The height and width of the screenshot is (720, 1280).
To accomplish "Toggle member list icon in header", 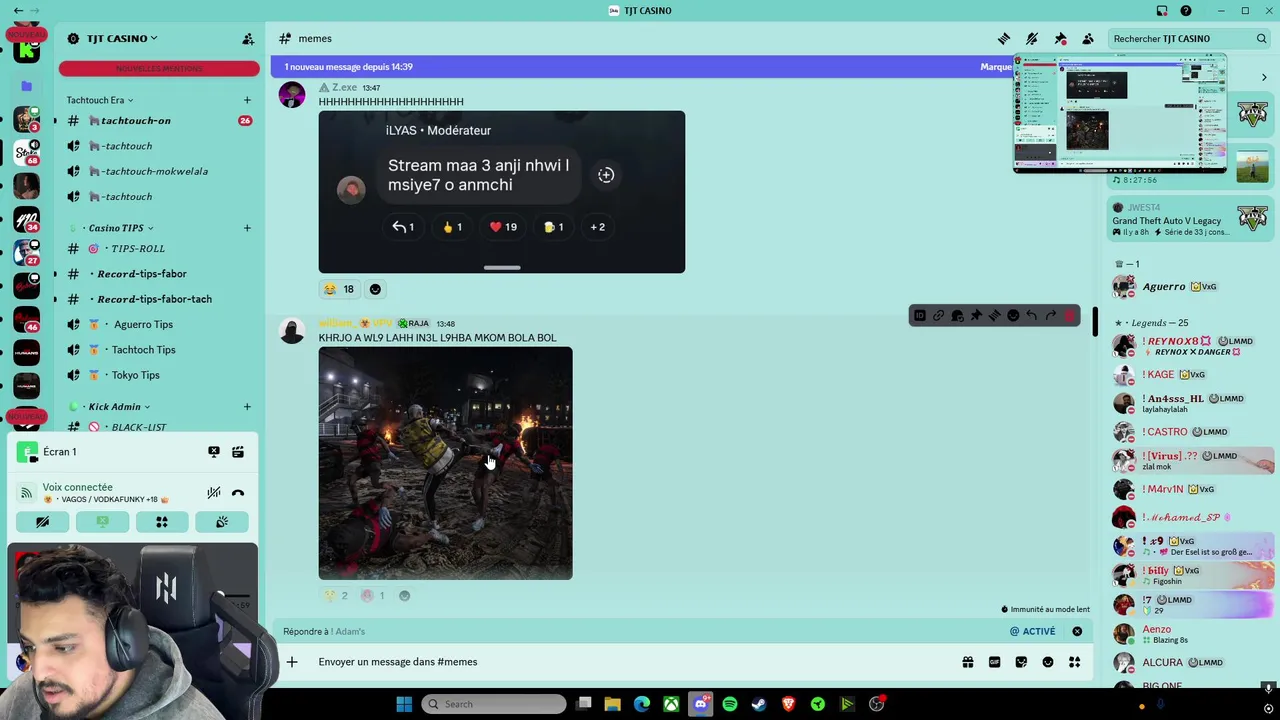I will tap(1088, 38).
